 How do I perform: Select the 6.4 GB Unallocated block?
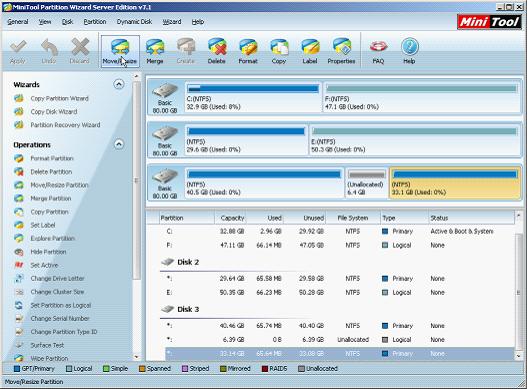pos(366,183)
